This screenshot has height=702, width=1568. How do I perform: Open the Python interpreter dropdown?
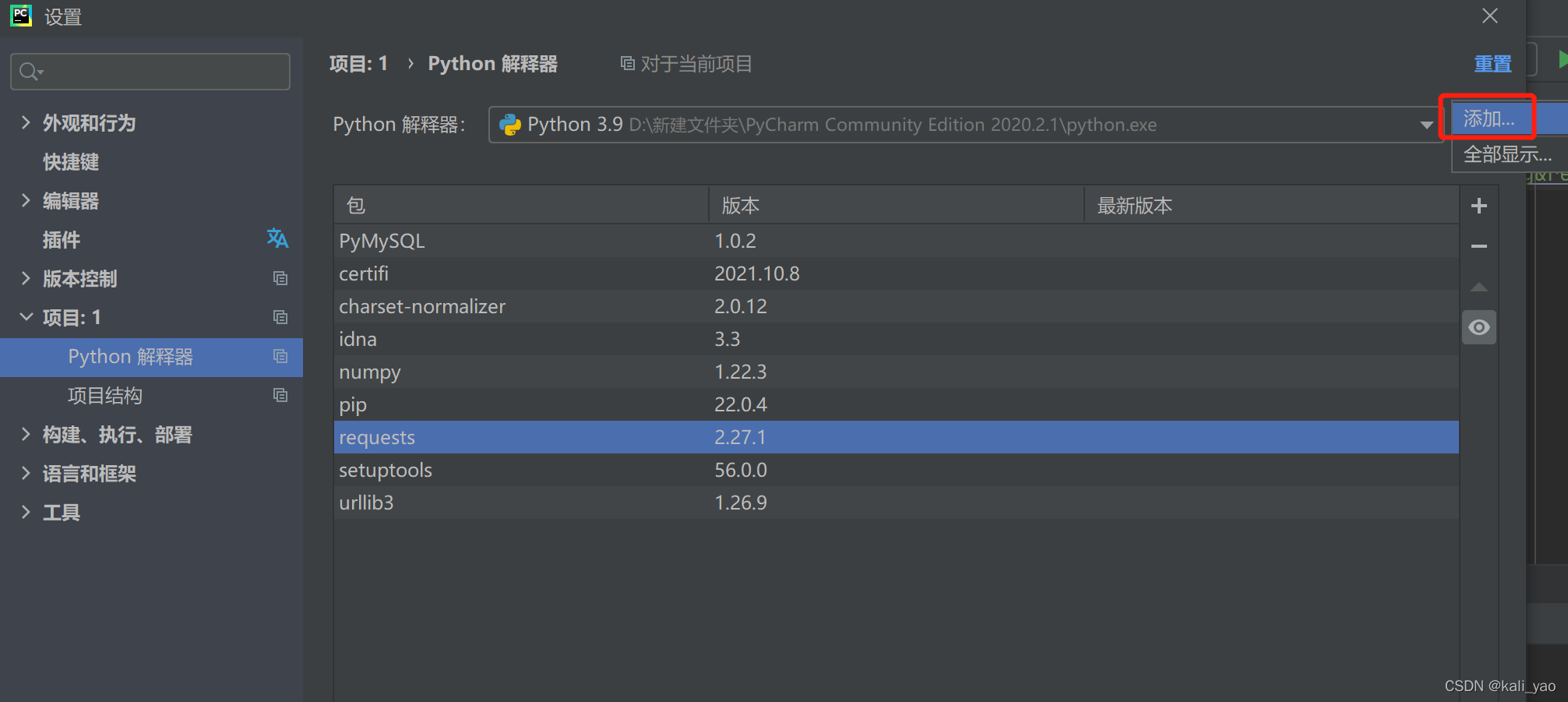[1425, 124]
